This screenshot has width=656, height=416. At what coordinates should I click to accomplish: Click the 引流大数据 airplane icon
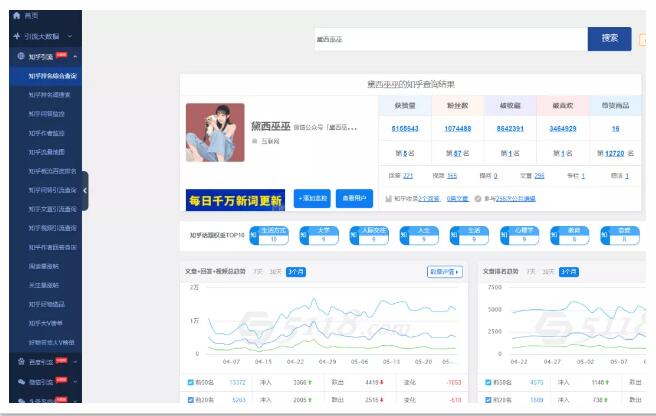(x=17, y=36)
